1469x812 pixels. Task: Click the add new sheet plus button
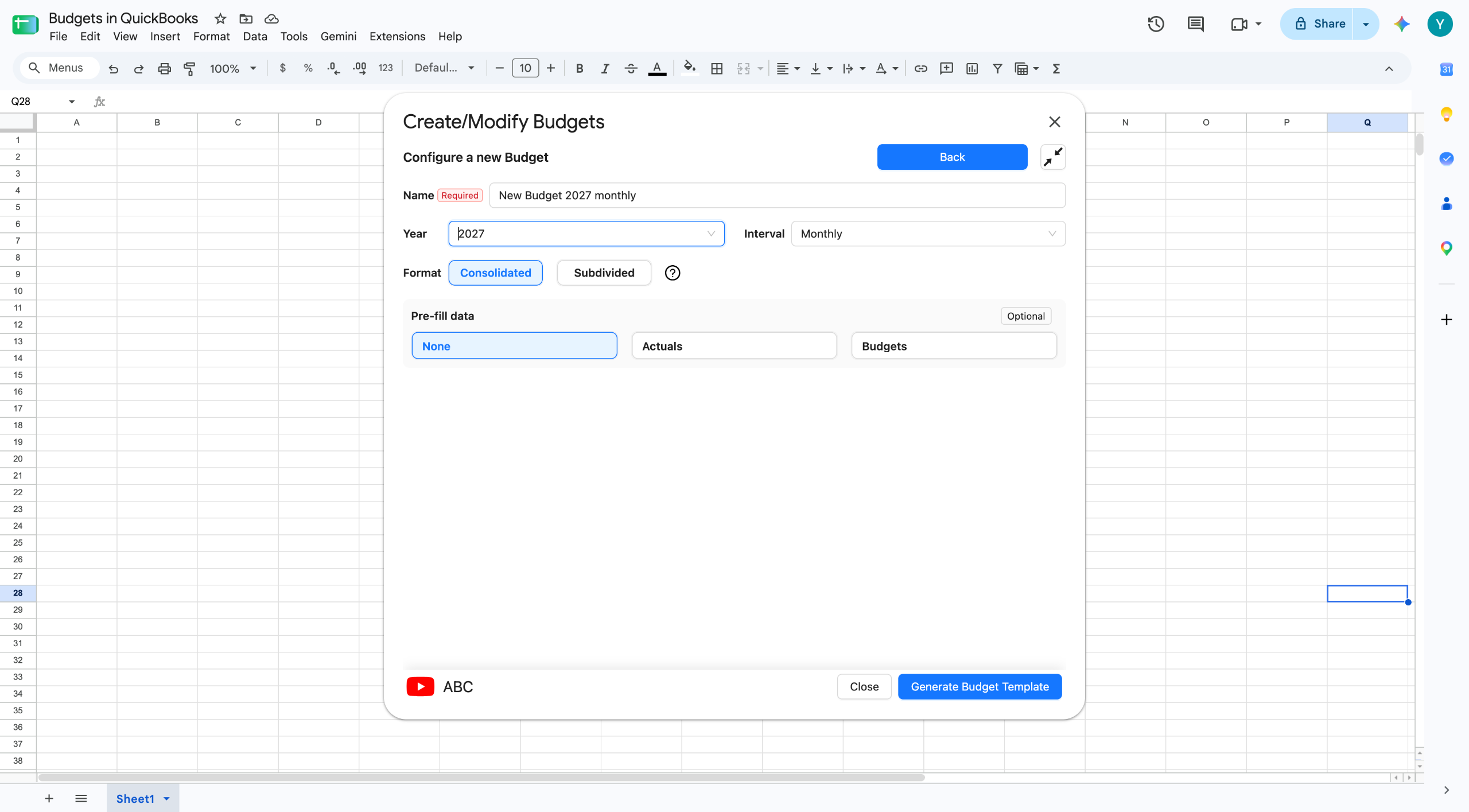49,798
